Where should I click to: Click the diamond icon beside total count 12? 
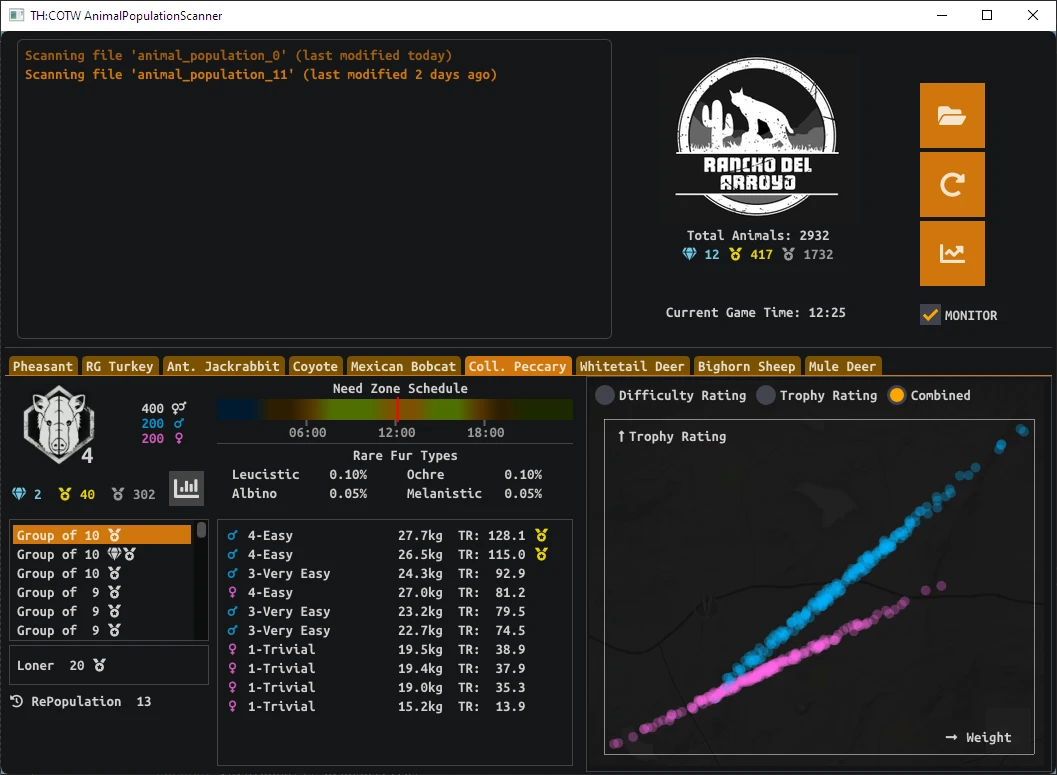[x=689, y=255]
